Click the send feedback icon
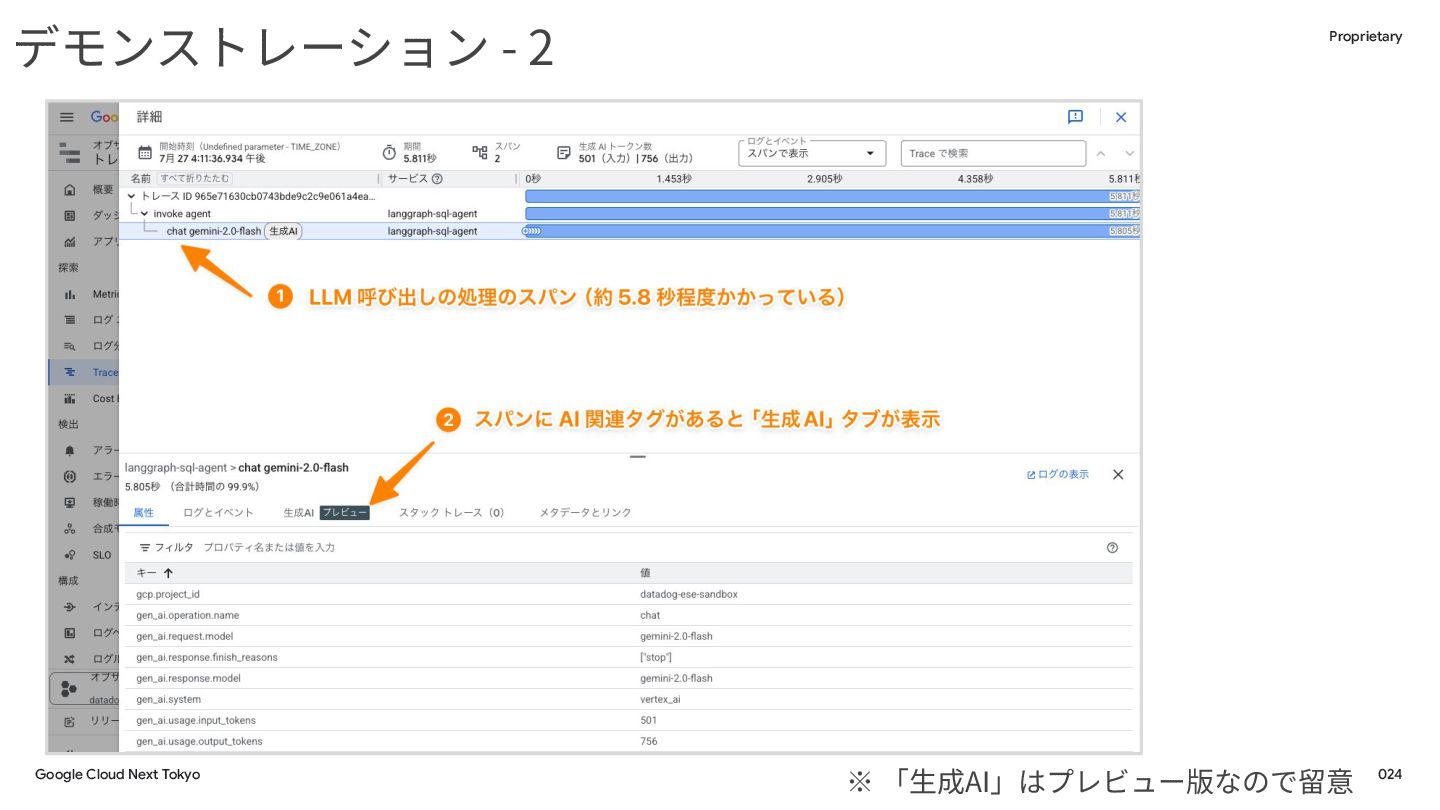This screenshot has height=810, width=1440. point(1076,117)
